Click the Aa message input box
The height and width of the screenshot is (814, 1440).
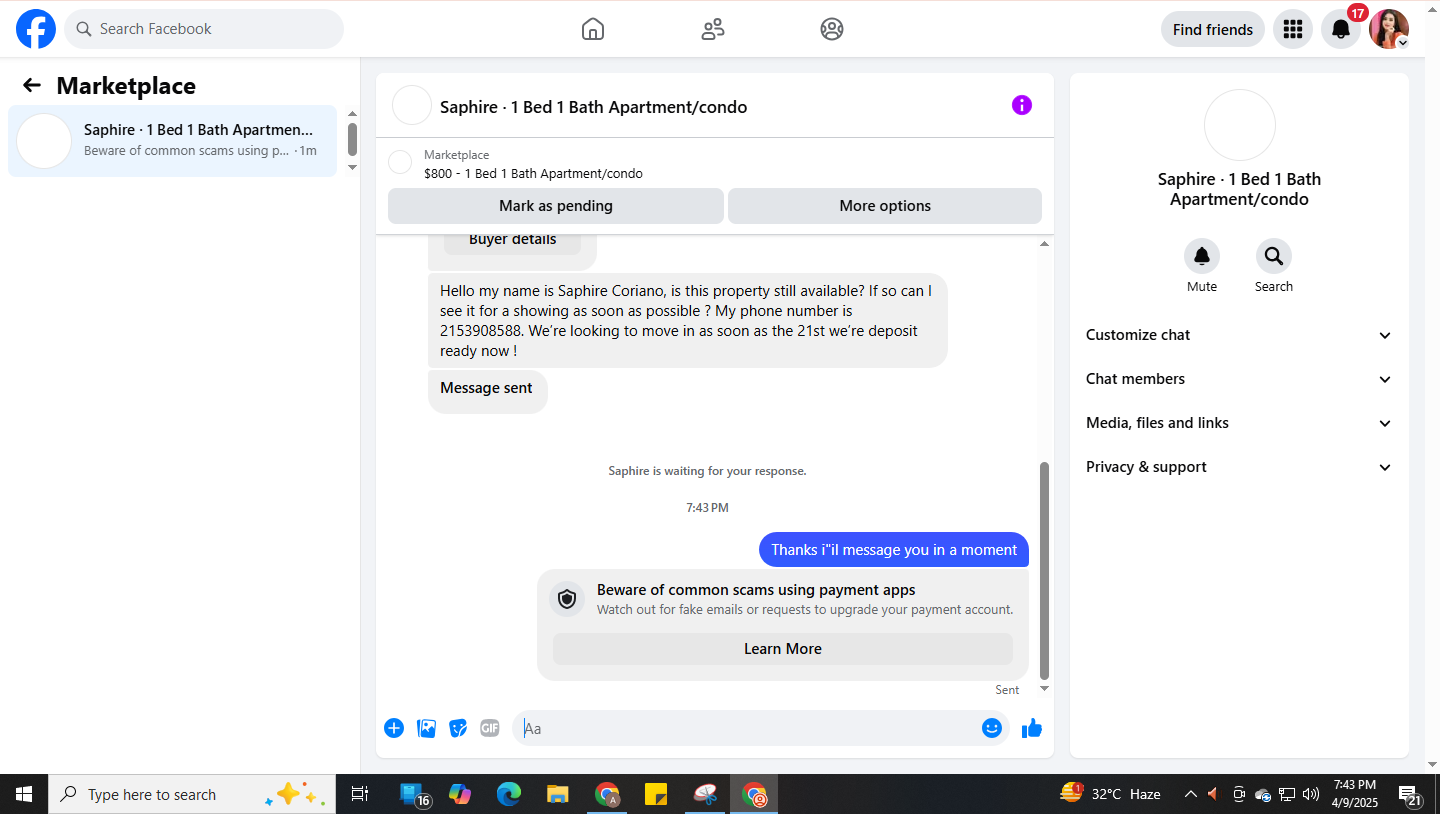[x=760, y=728]
